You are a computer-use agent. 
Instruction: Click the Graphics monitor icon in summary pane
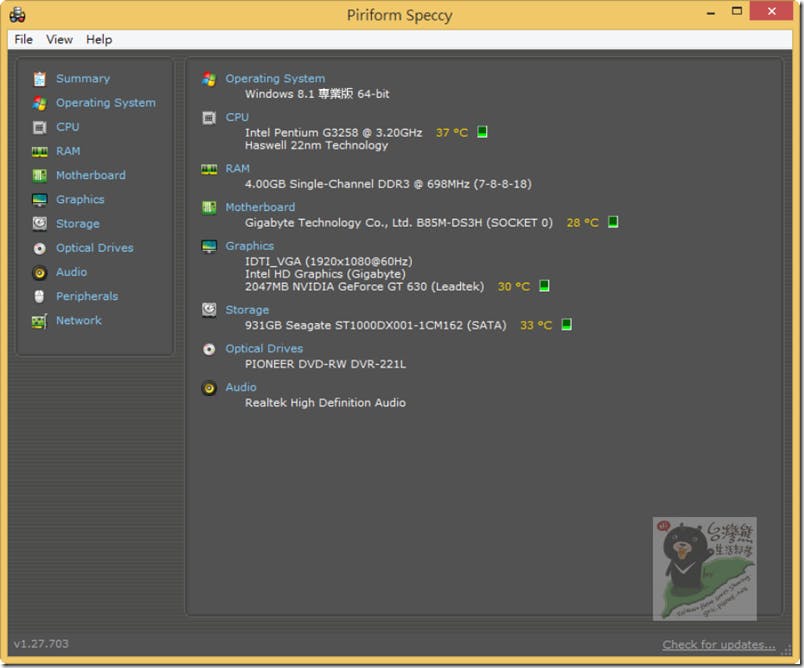(x=209, y=247)
